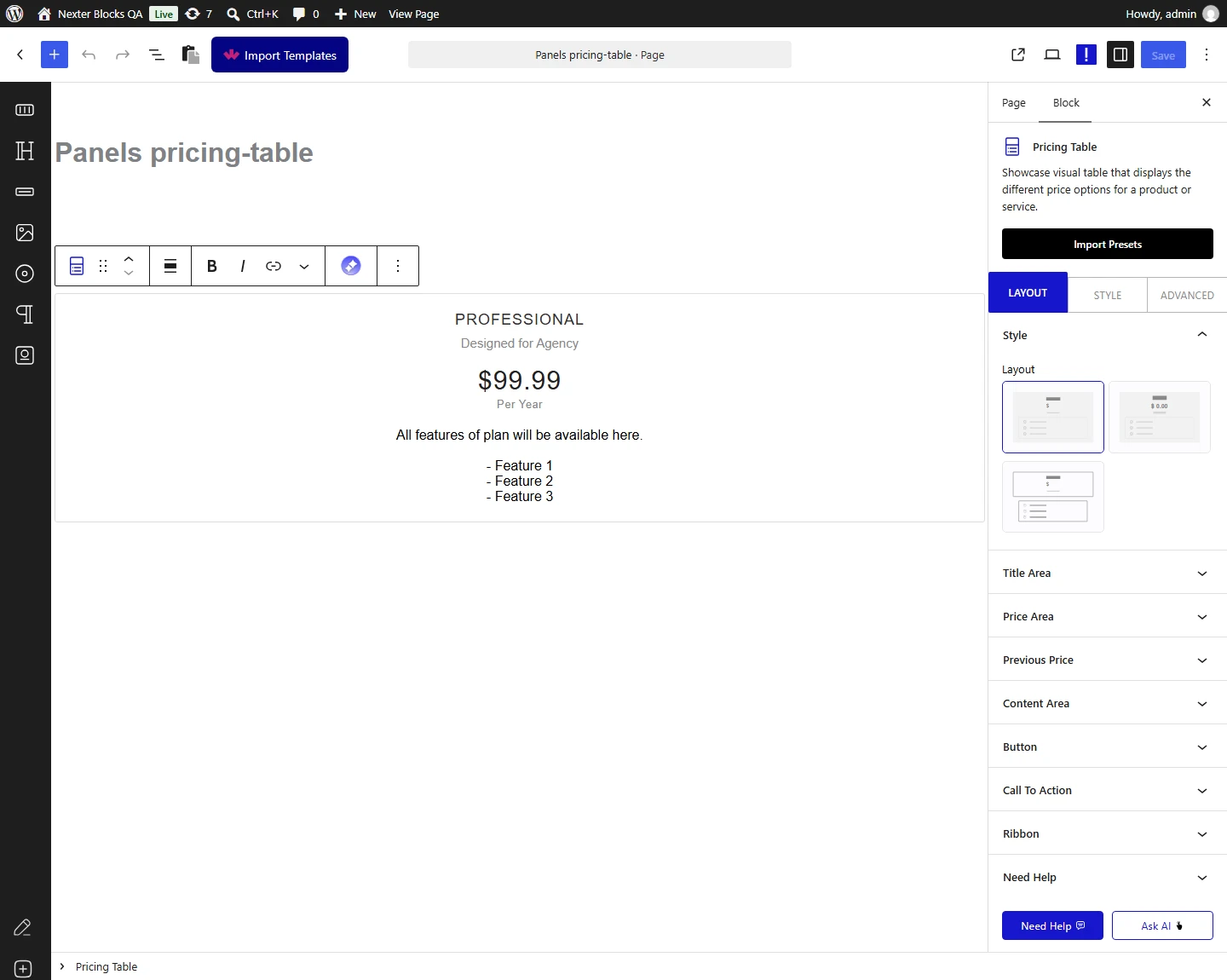Select the Image block icon in left sidebar
The width and height of the screenshot is (1227, 980).
pyautogui.click(x=25, y=233)
